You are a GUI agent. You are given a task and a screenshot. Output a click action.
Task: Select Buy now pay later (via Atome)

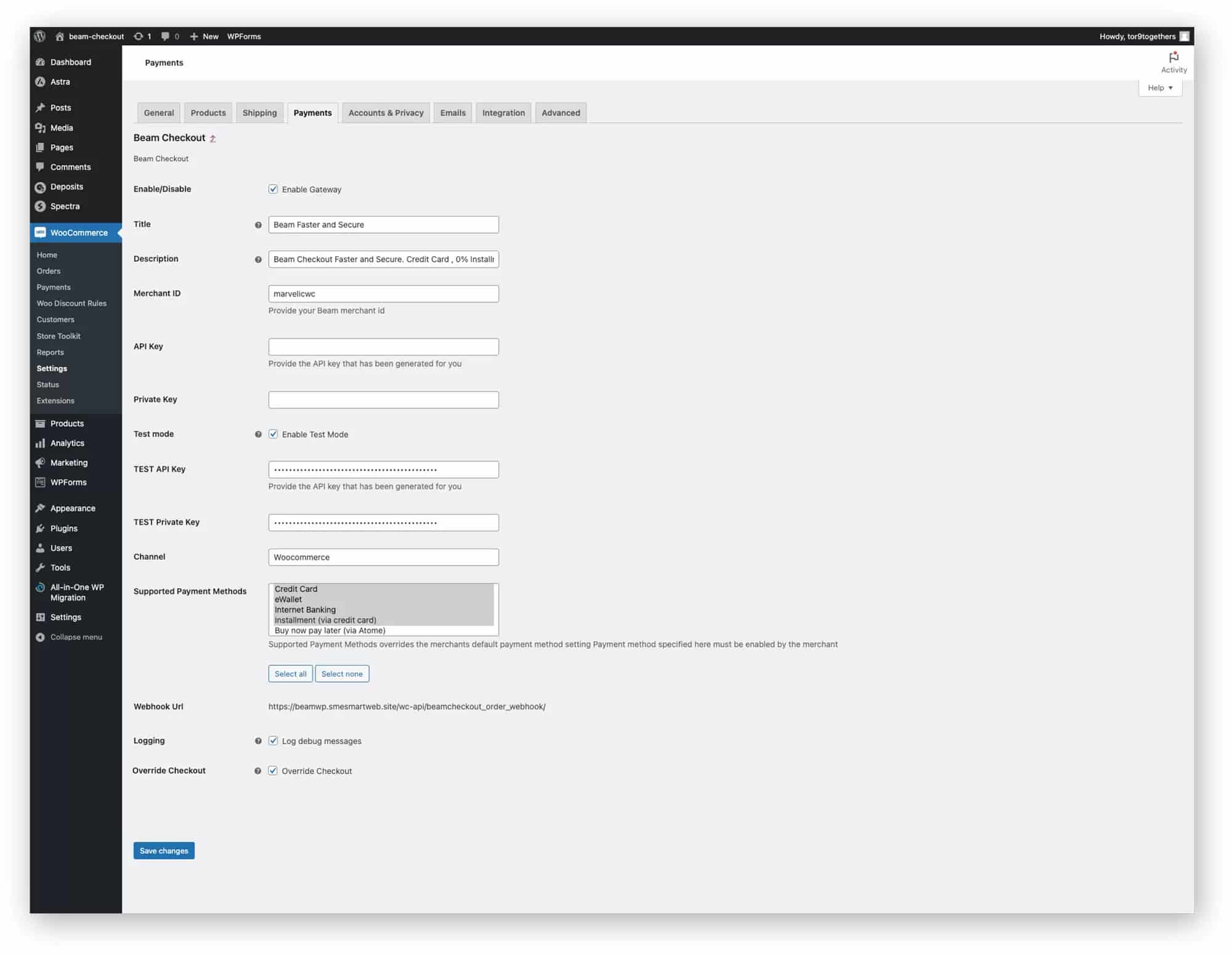(x=383, y=631)
